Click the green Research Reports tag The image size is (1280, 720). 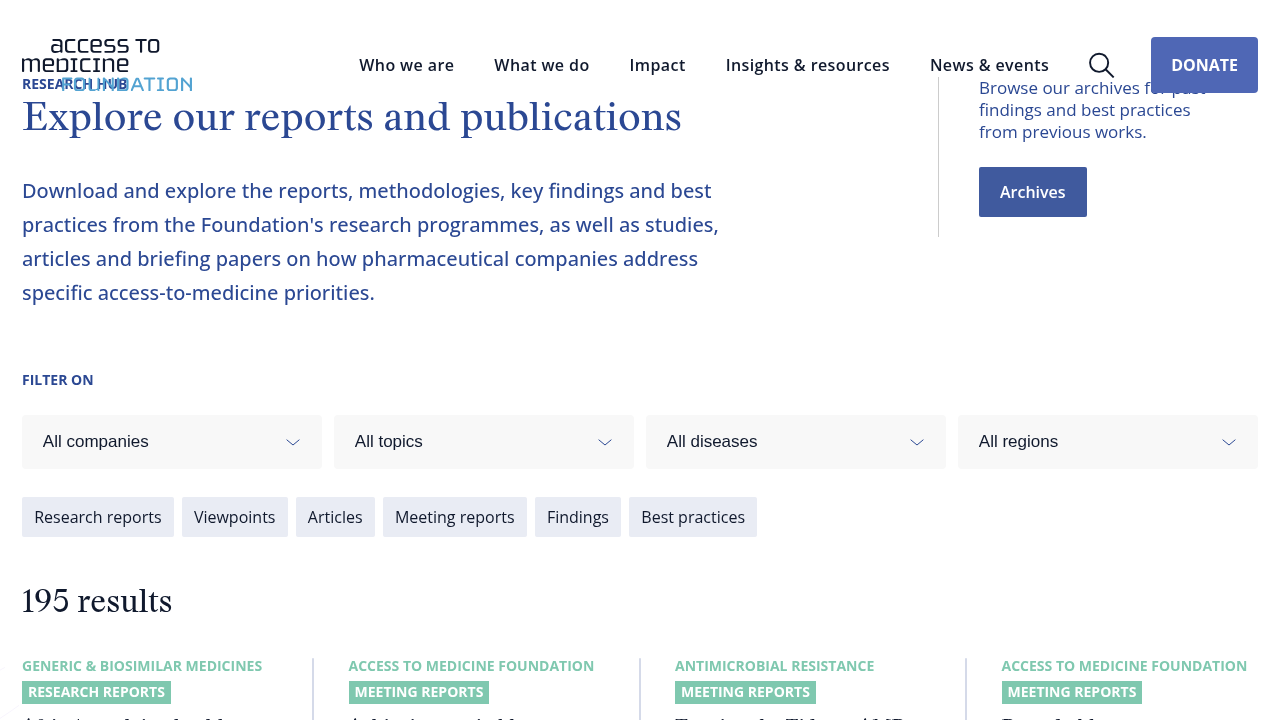[x=97, y=692]
